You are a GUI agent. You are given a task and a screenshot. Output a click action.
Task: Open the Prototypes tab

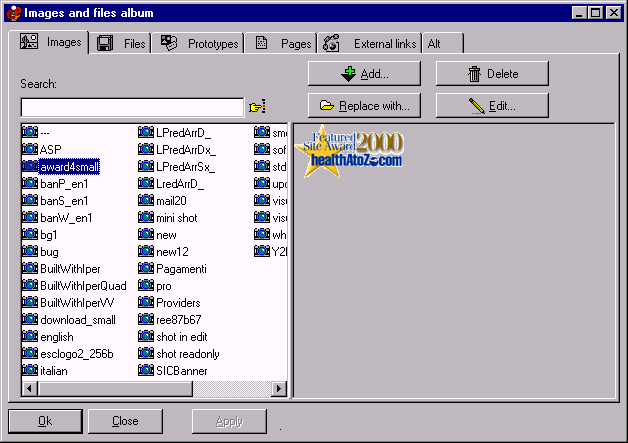200,43
